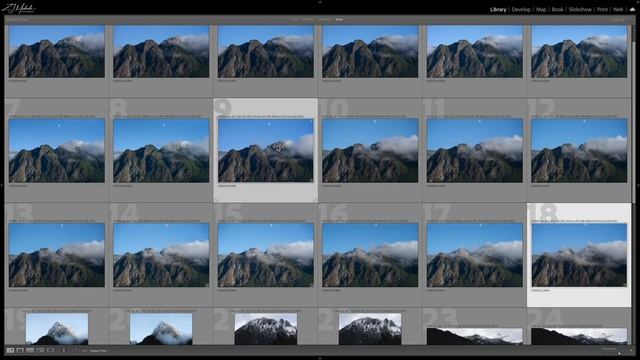Click the Library Filter label
The height and width of the screenshot is (360, 640).
click(17, 19)
